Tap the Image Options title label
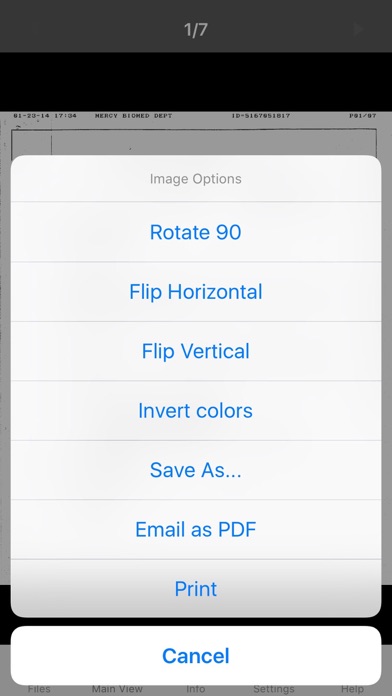Image resolution: width=392 pixels, height=696 pixels. (x=196, y=179)
